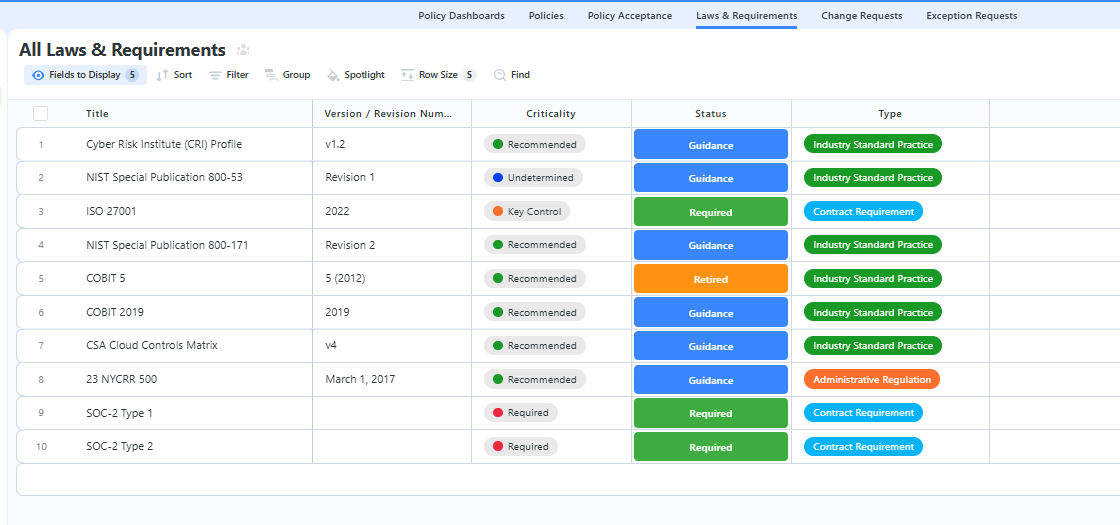Sort by Title column header
Screen dimensions: 1120x525
[97, 114]
